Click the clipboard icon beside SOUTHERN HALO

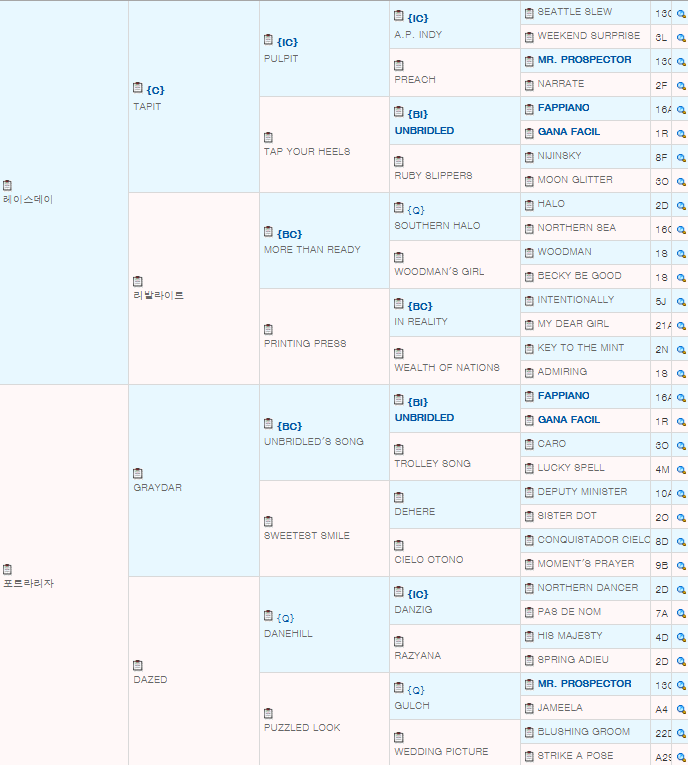[x=399, y=207]
